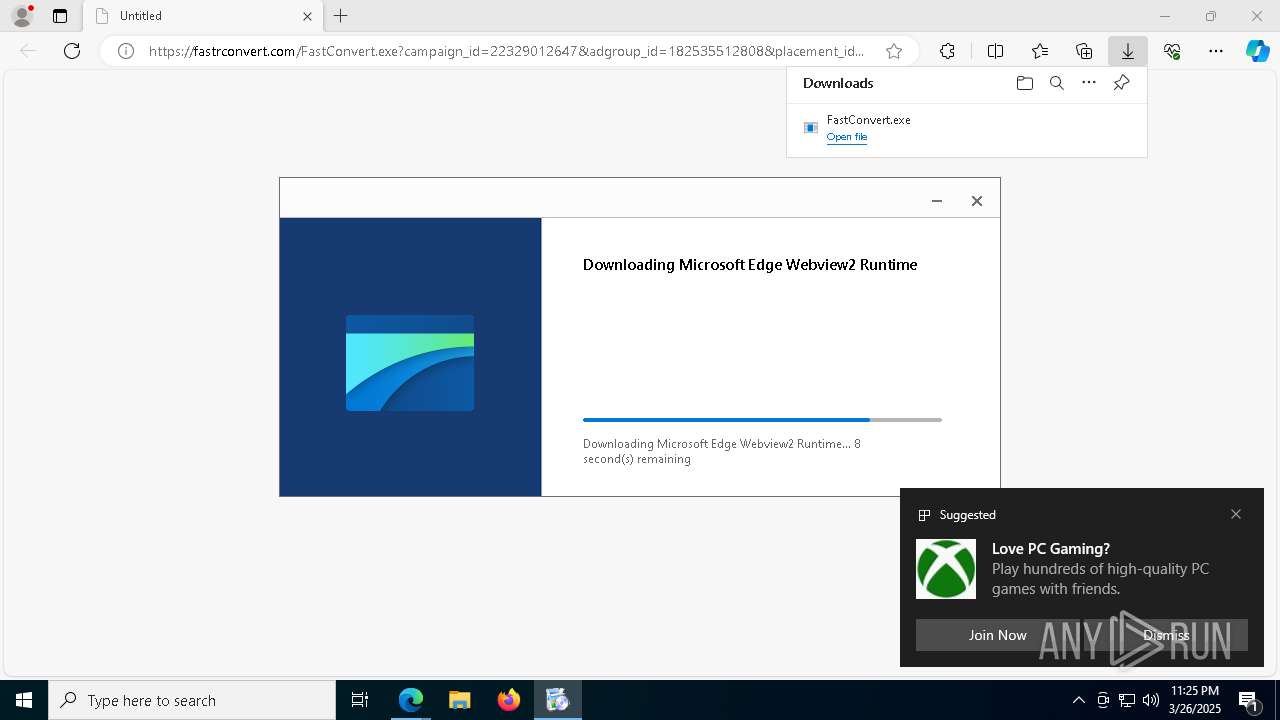Viewport: 1280px width, 720px height.
Task: Open the Edge profile icon
Action: point(21,16)
